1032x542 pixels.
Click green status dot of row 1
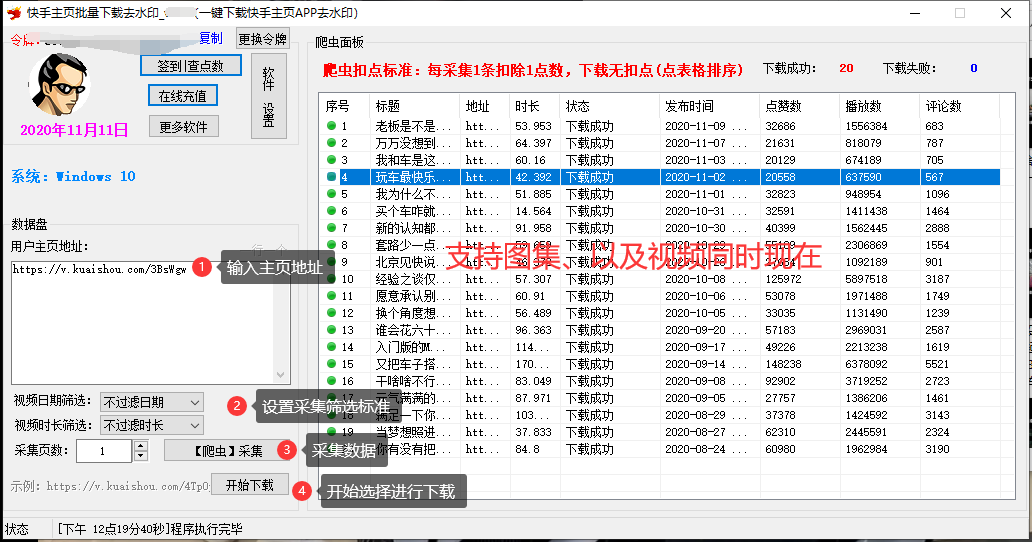[331, 126]
